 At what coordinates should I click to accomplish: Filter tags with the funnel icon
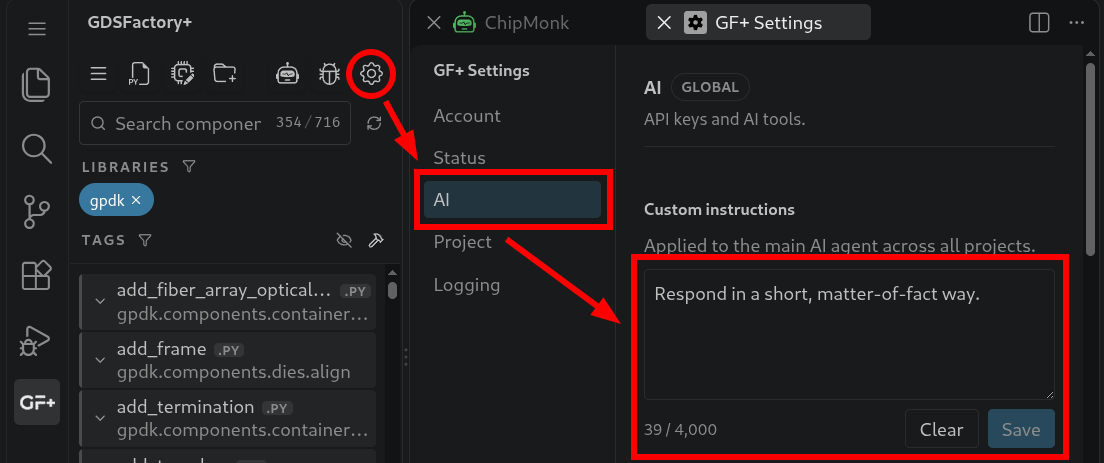point(145,240)
